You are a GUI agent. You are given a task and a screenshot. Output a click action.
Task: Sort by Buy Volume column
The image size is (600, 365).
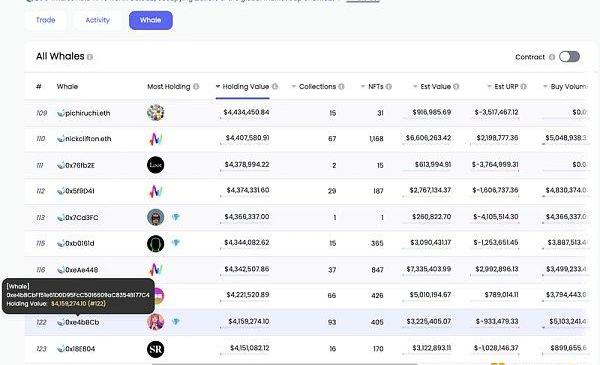tap(545, 86)
